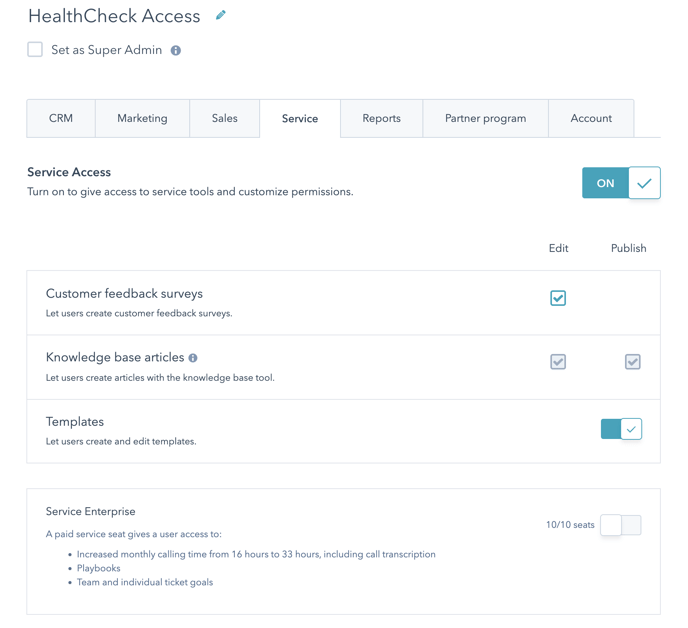Click the HealthCheck Access title
688x628 pixels.
[114, 16]
